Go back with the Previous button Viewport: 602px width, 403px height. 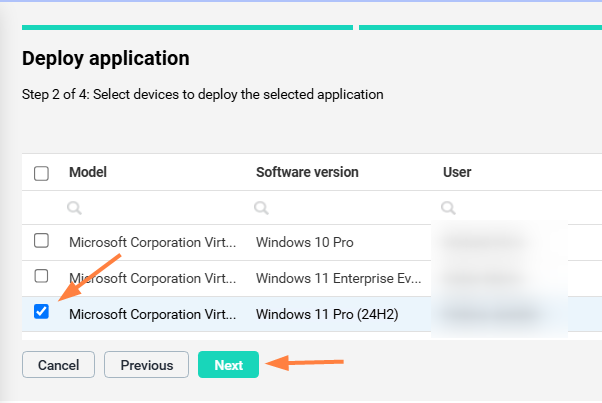(147, 365)
